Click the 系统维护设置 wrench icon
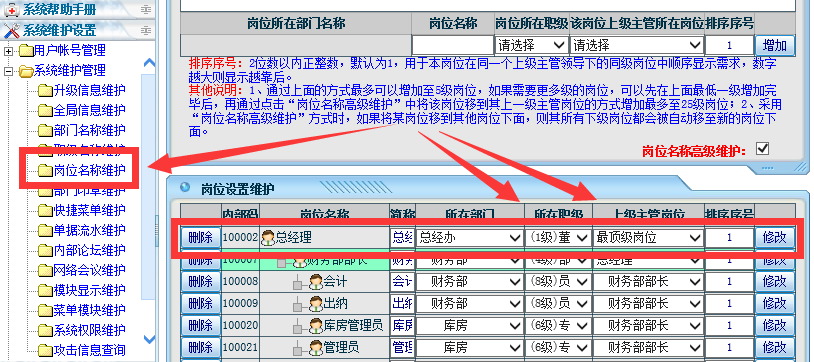 [x=11, y=30]
